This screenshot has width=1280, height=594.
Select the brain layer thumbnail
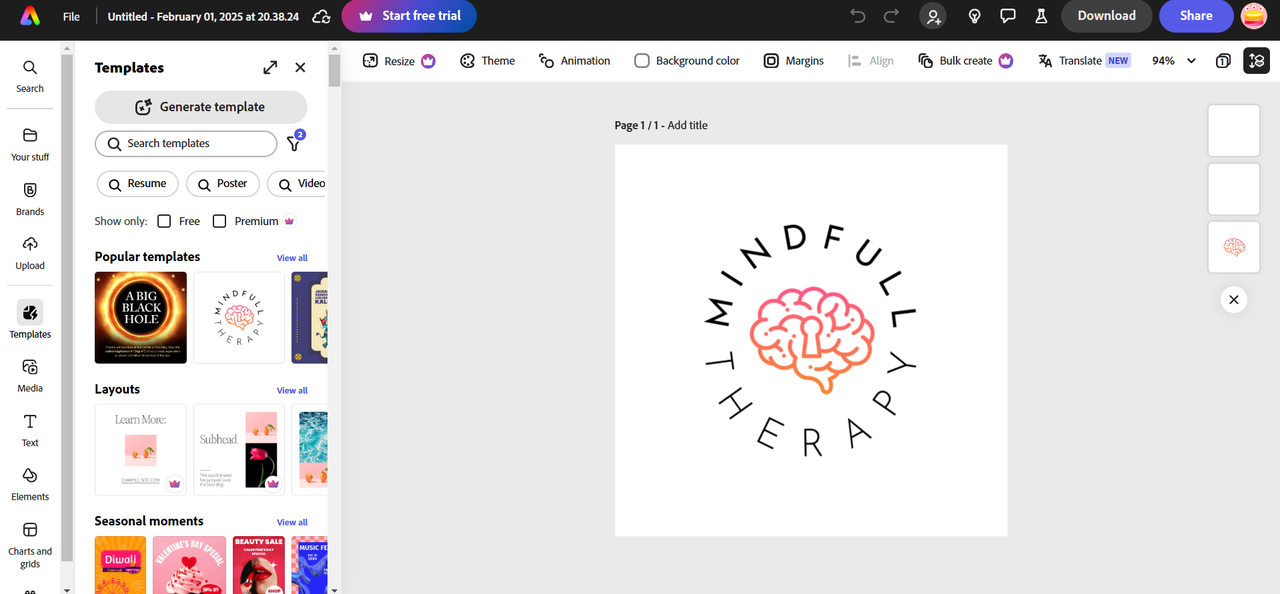tap(1234, 247)
